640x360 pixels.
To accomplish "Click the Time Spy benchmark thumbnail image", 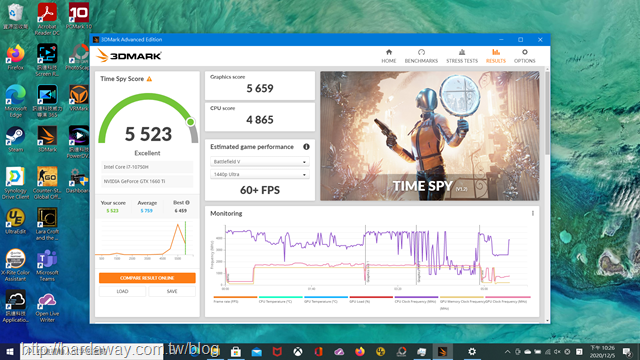I will point(429,136).
